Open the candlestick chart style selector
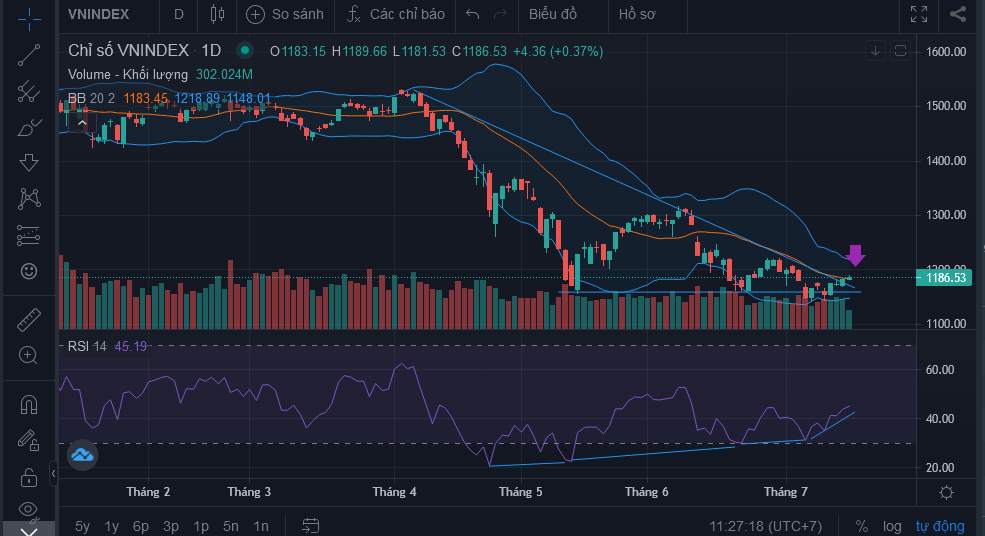Viewport: 985px width, 536px height. pos(218,14)
